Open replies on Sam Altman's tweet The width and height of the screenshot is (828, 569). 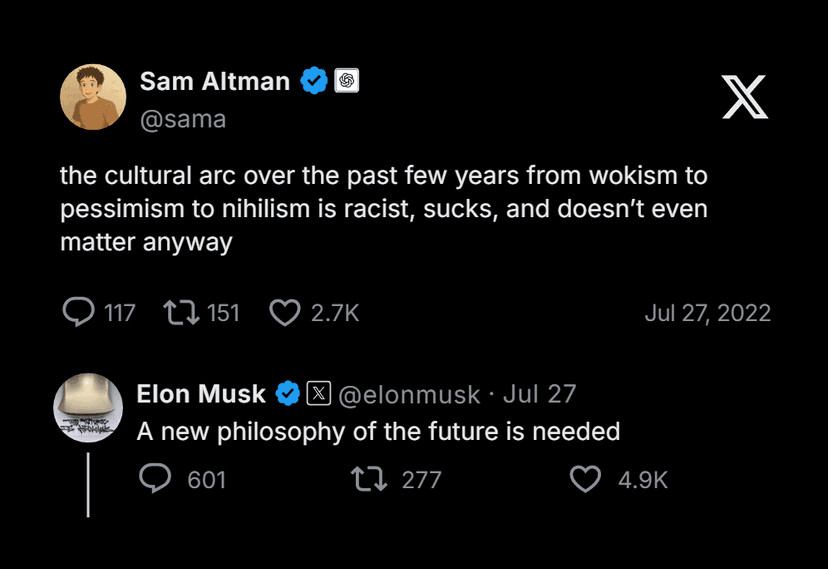pos(78,313)
